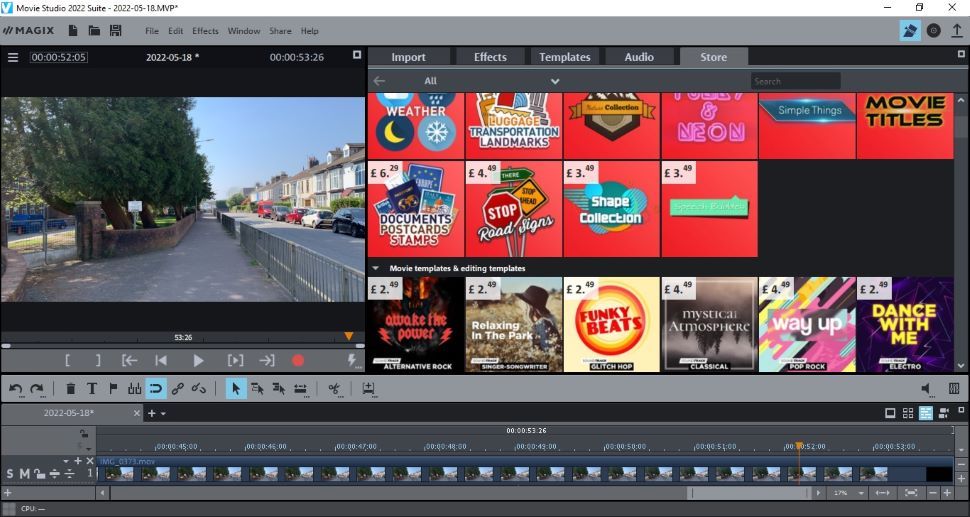This screenshot has height=517, width=970.
Task: Switch to the Audio tab
Action: point(639,57)
